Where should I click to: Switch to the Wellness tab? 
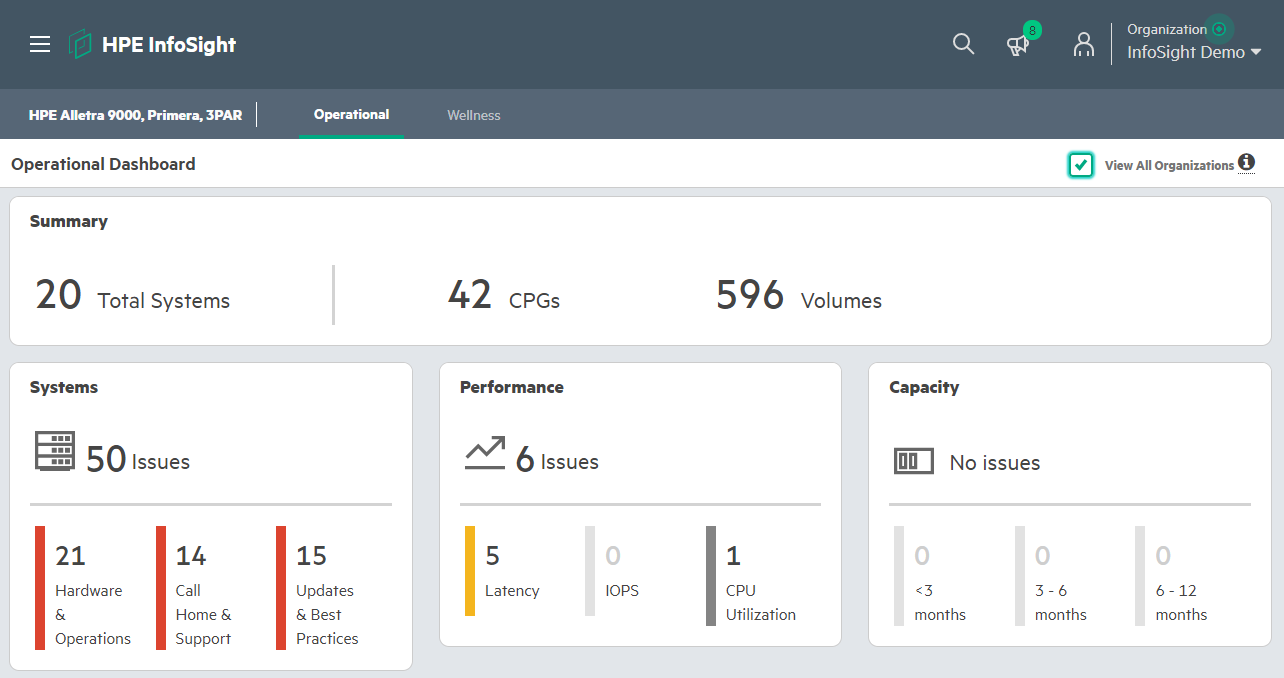click(474, 115)
